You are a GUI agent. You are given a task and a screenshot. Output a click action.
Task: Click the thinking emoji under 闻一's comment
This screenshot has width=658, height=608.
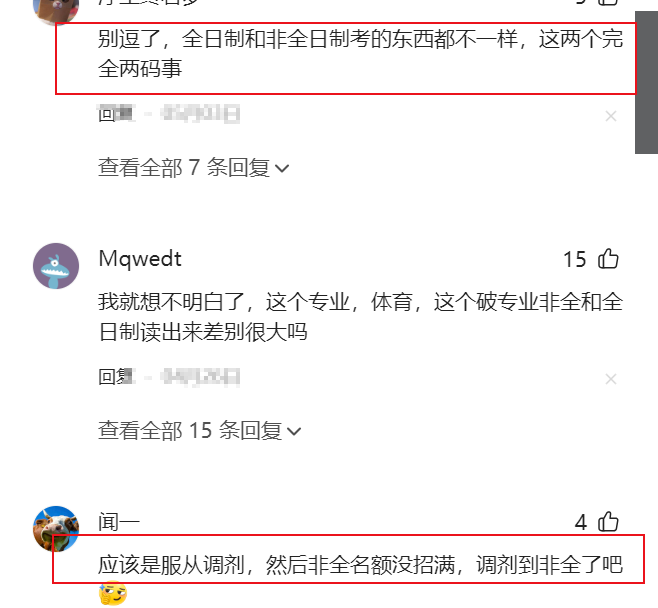[x=112, y=592]
